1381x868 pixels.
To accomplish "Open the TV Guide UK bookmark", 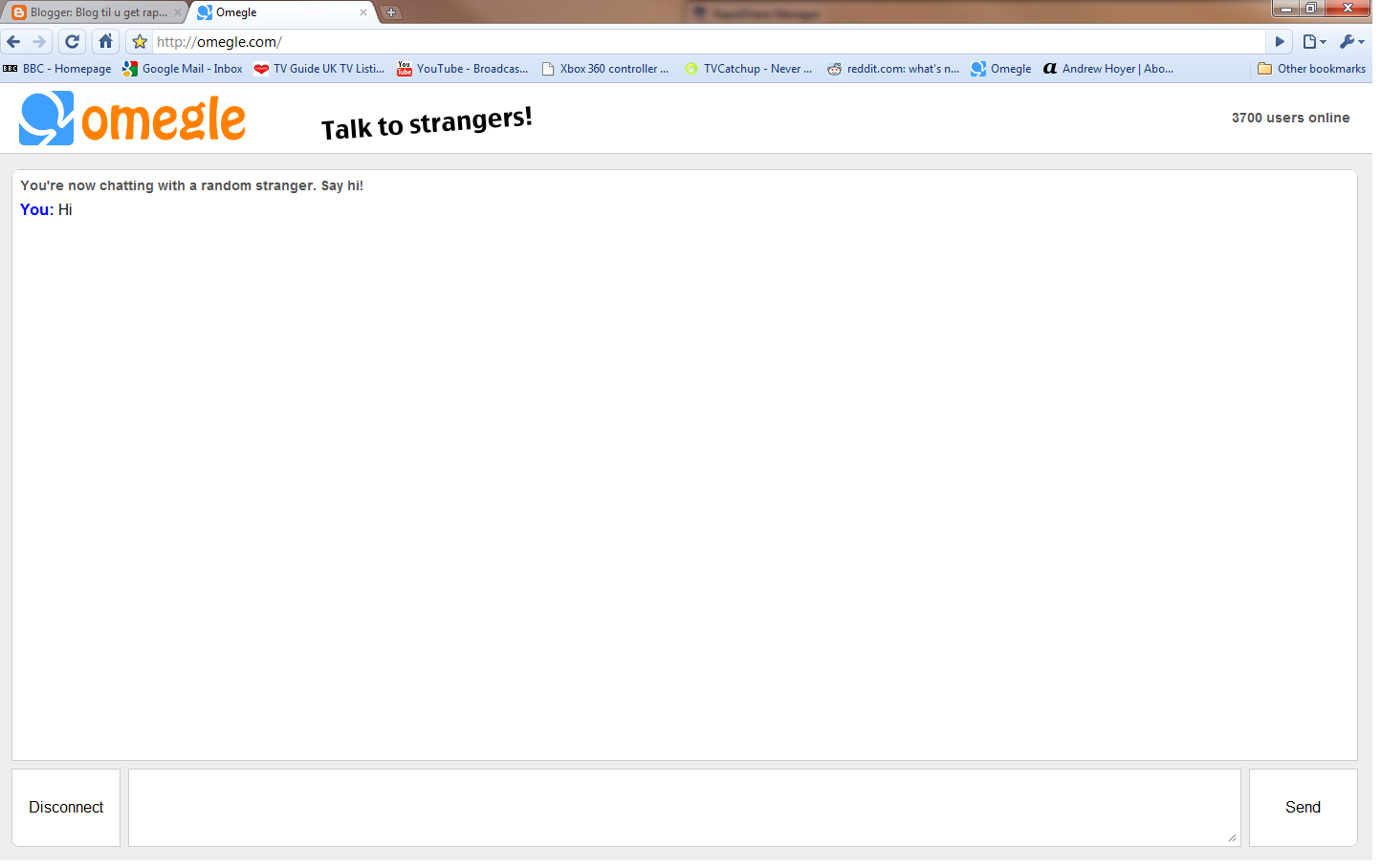I will (x=319, y=69).
